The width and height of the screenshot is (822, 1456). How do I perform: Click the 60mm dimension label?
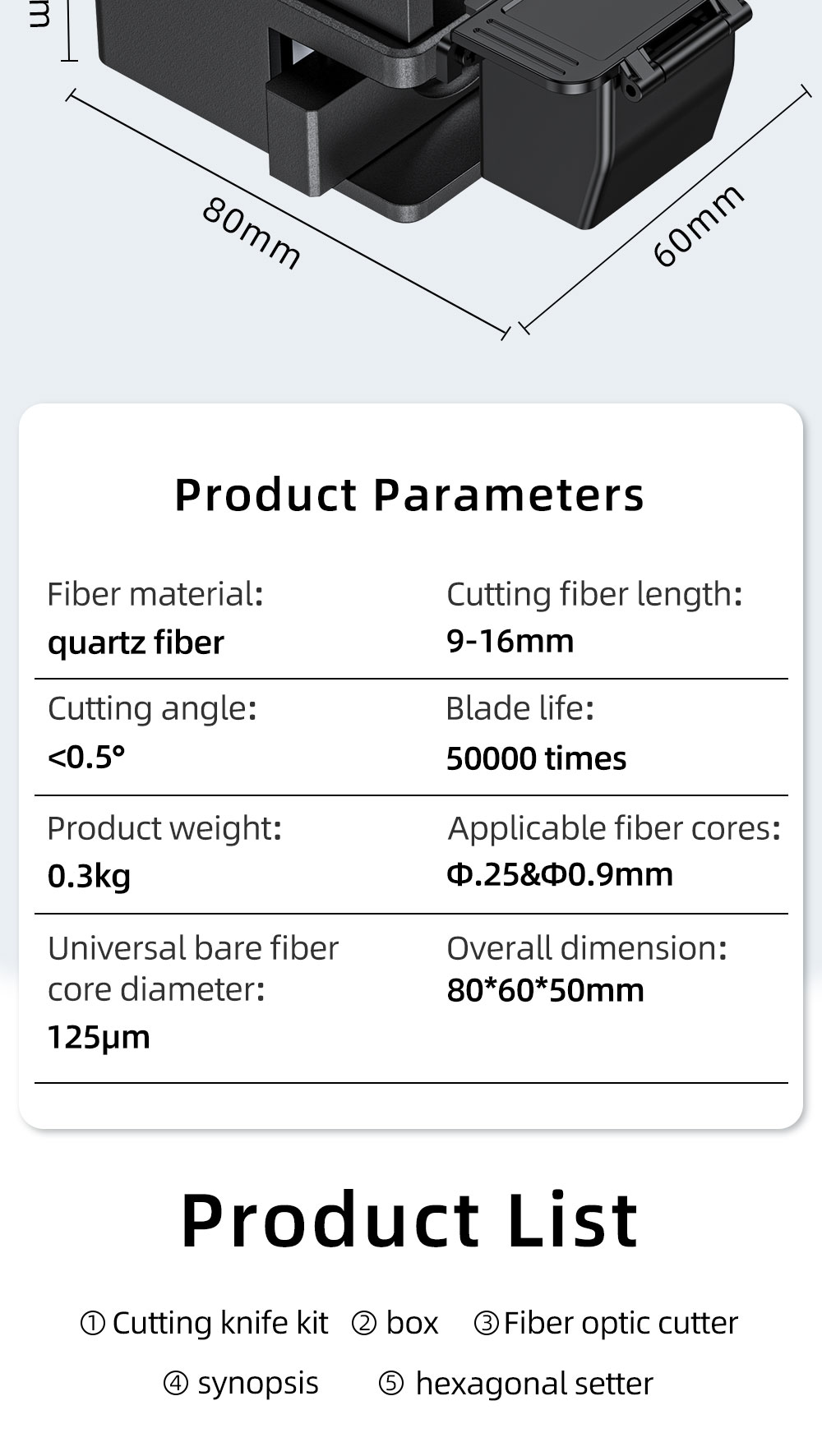[699, 225]
